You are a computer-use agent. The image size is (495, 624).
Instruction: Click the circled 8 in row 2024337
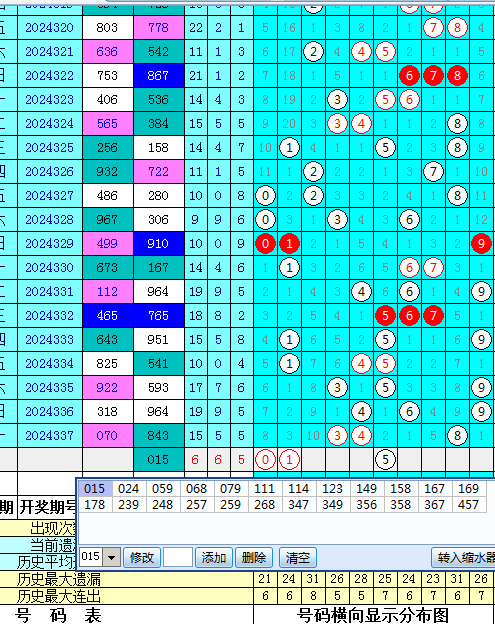[x=457, y=435]
